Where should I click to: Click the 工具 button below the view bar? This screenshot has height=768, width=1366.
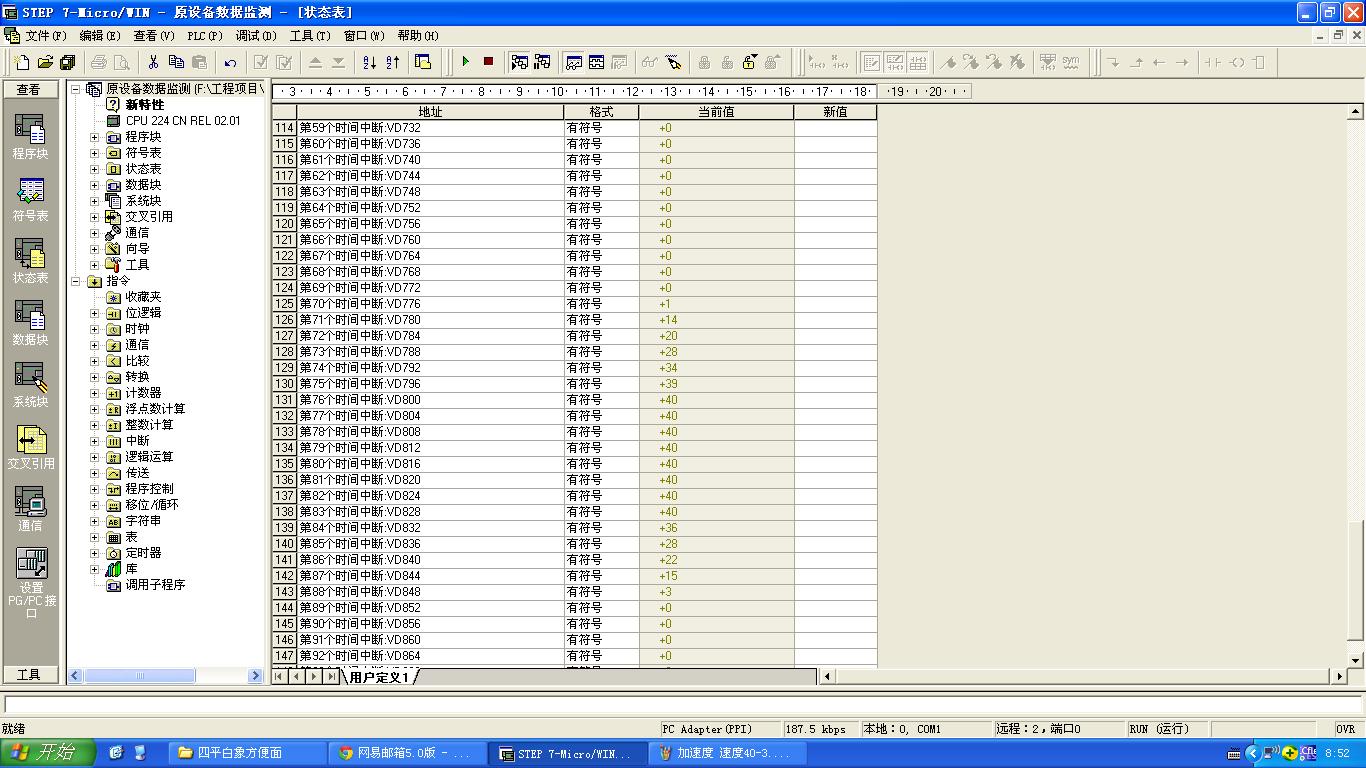pos(30,675)
